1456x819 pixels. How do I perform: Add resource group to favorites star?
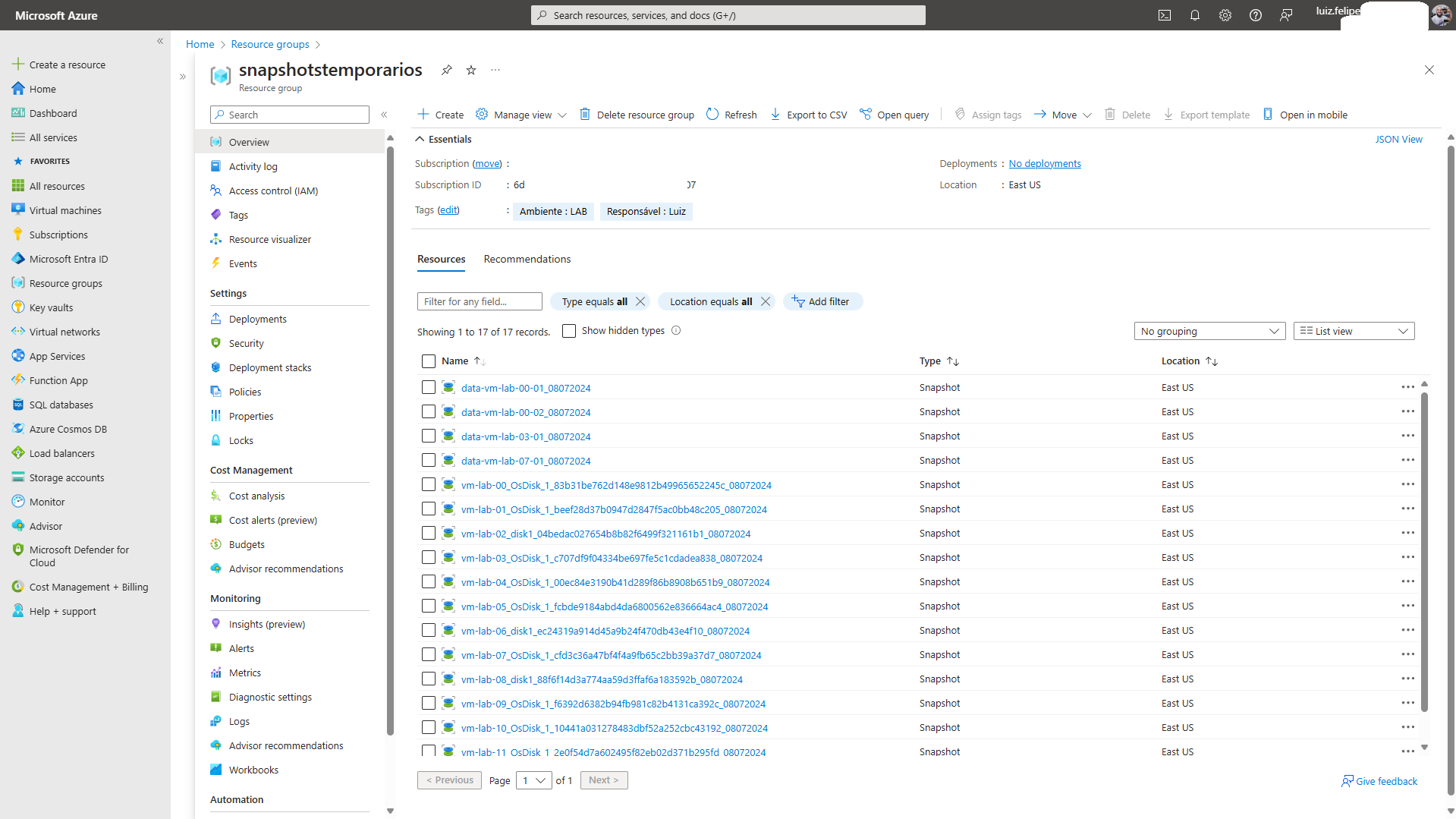[x=471, y=70]
